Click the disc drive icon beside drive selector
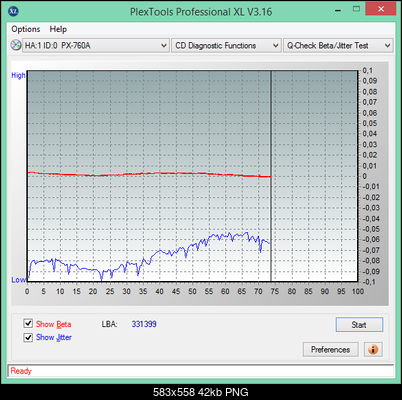402x400 pixels. pyautogui.click(x=15, y=45)
